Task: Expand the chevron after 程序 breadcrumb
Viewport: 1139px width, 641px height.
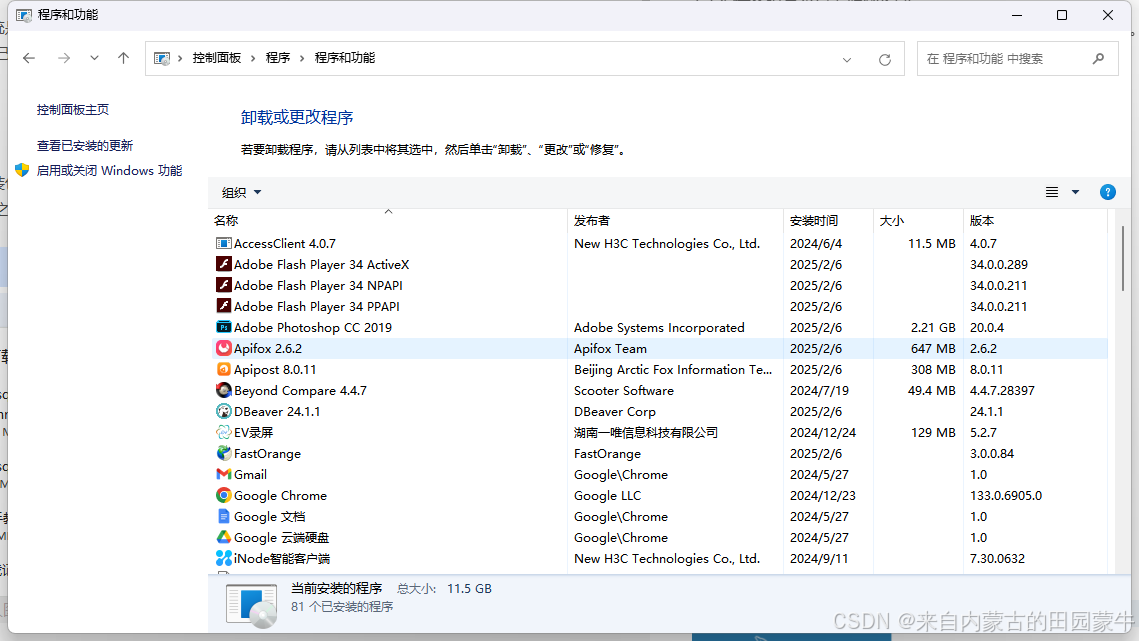Action: [302, 58]
